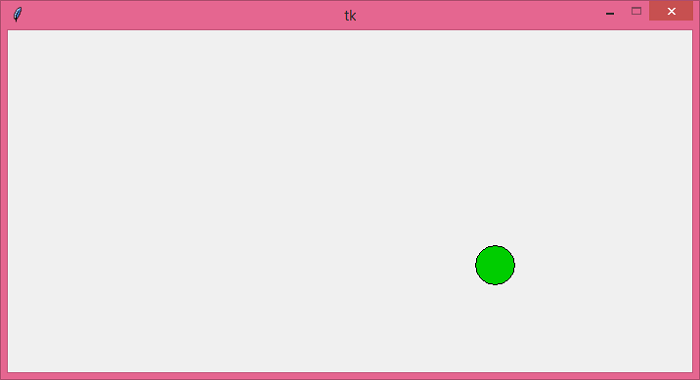Maximize the tk window

636,11
